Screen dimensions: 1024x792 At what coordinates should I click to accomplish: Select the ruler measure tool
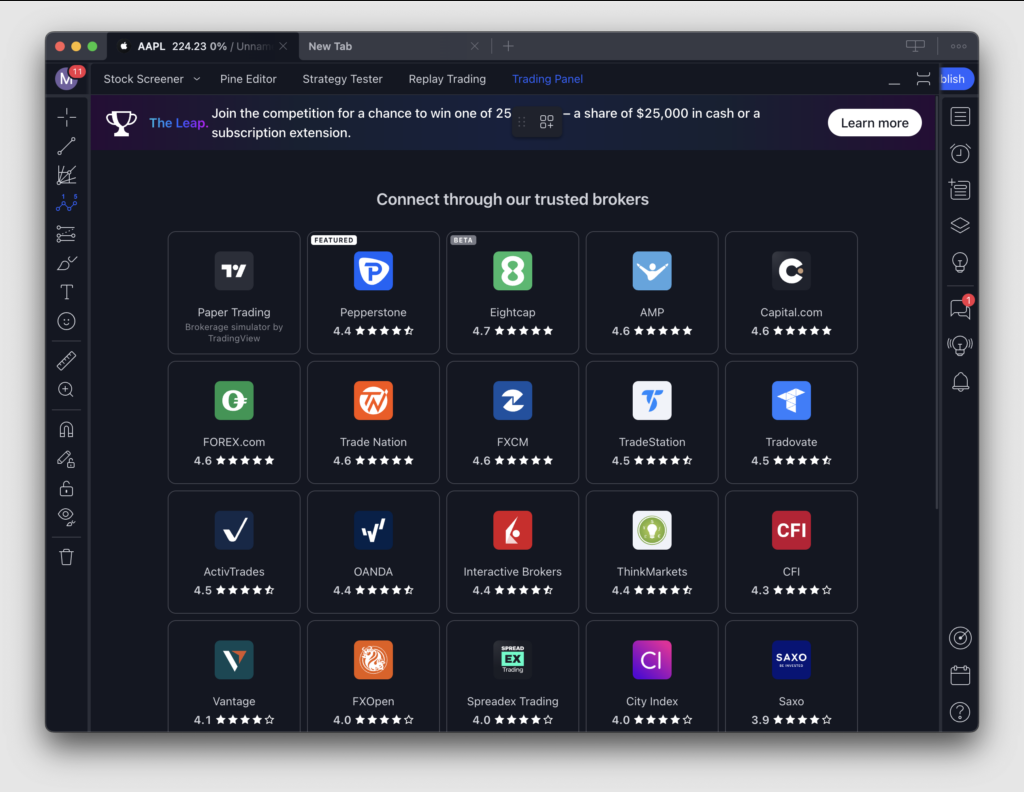pos(67,360)
